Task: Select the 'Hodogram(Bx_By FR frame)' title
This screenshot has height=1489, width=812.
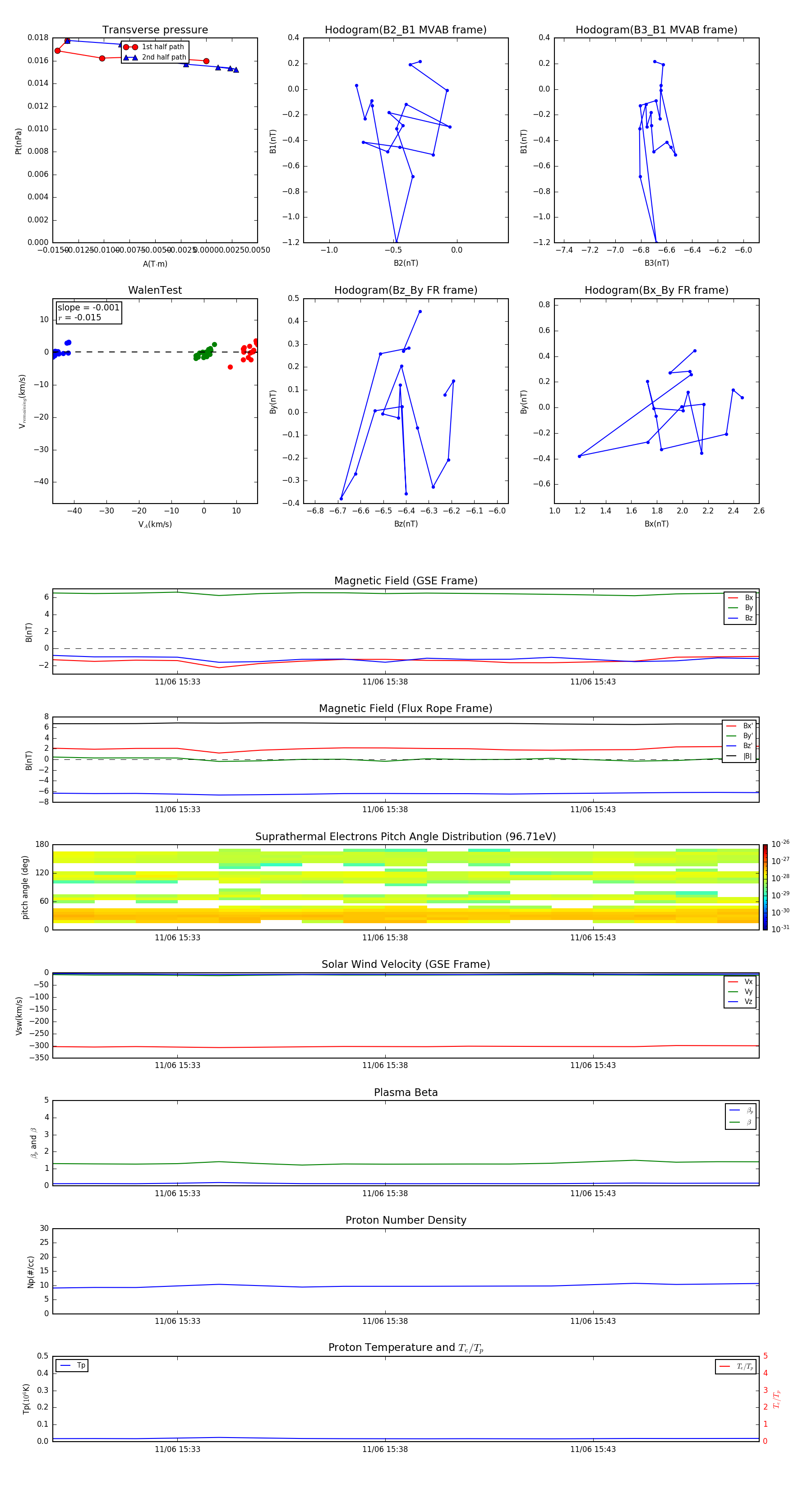Action: pos(656,290)
